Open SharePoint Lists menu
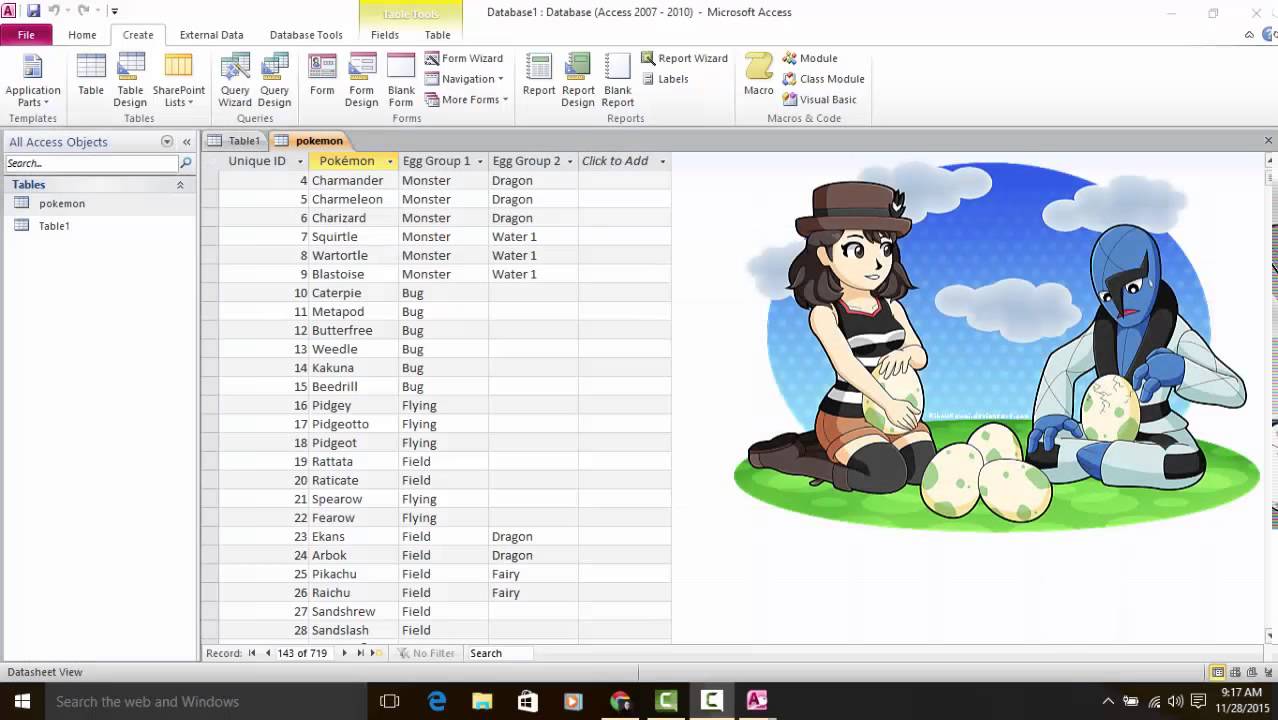Screen dimensions: 1278x720 tap(179, 81)
